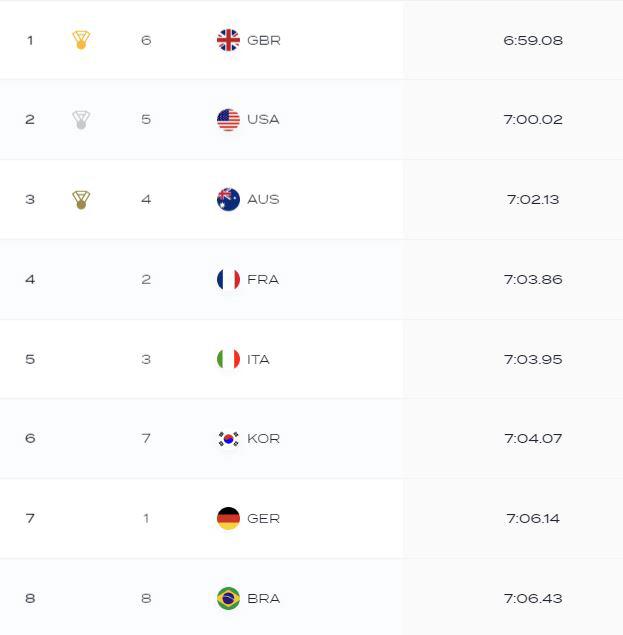Click the gold medal icon

pos(81,40)
